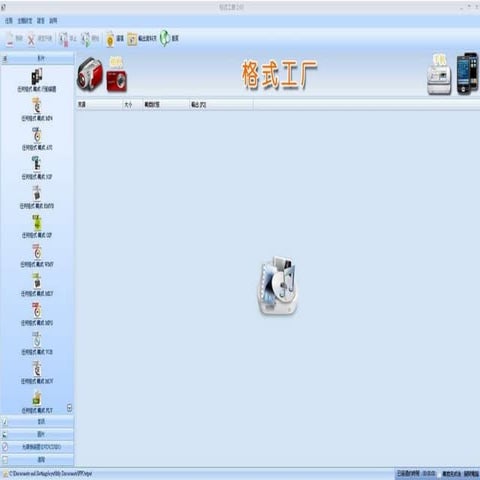Choose All to Mobile Device converter

tap(37, 80)
